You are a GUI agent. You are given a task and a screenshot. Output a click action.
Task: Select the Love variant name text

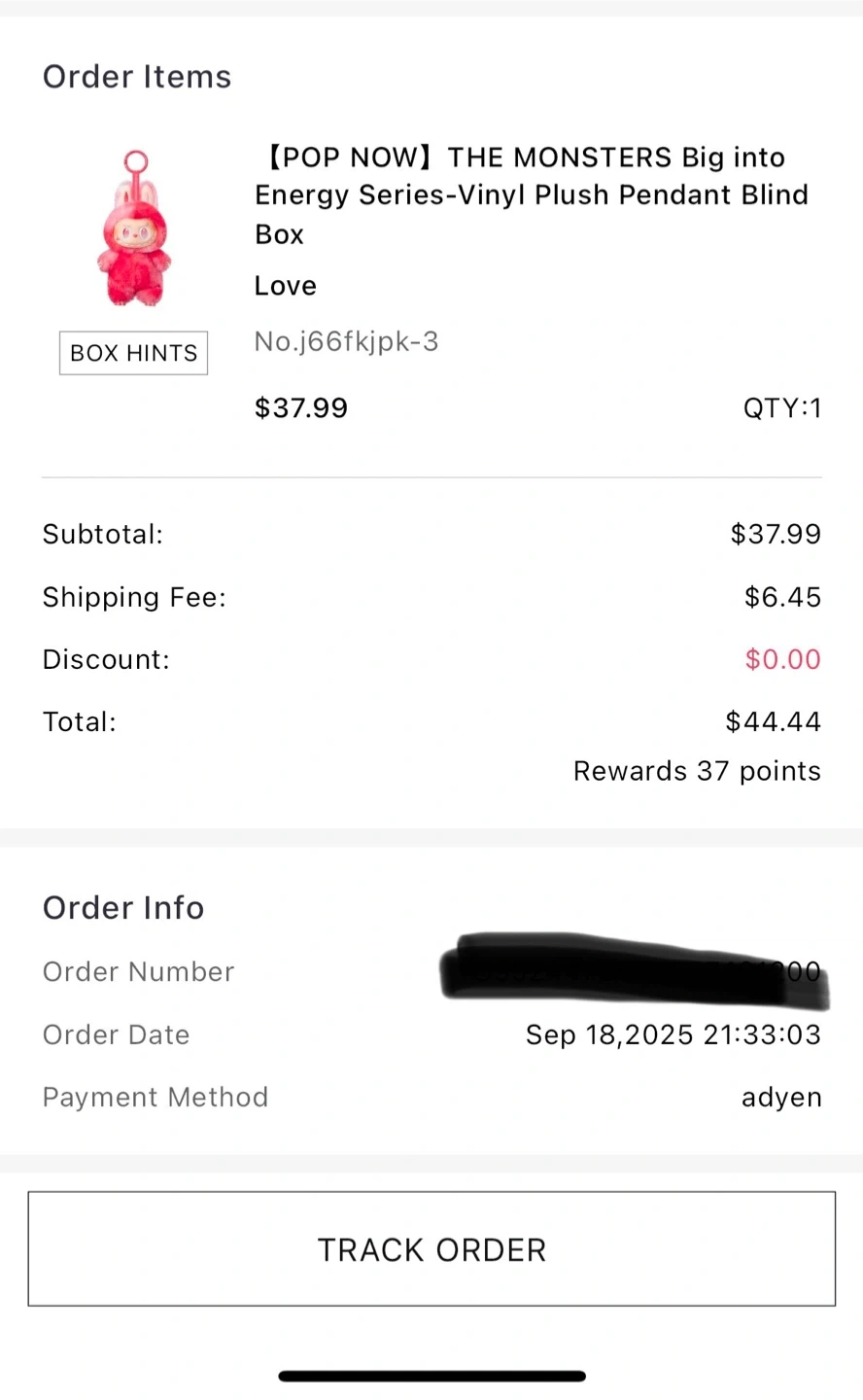(x=286, y=286)
